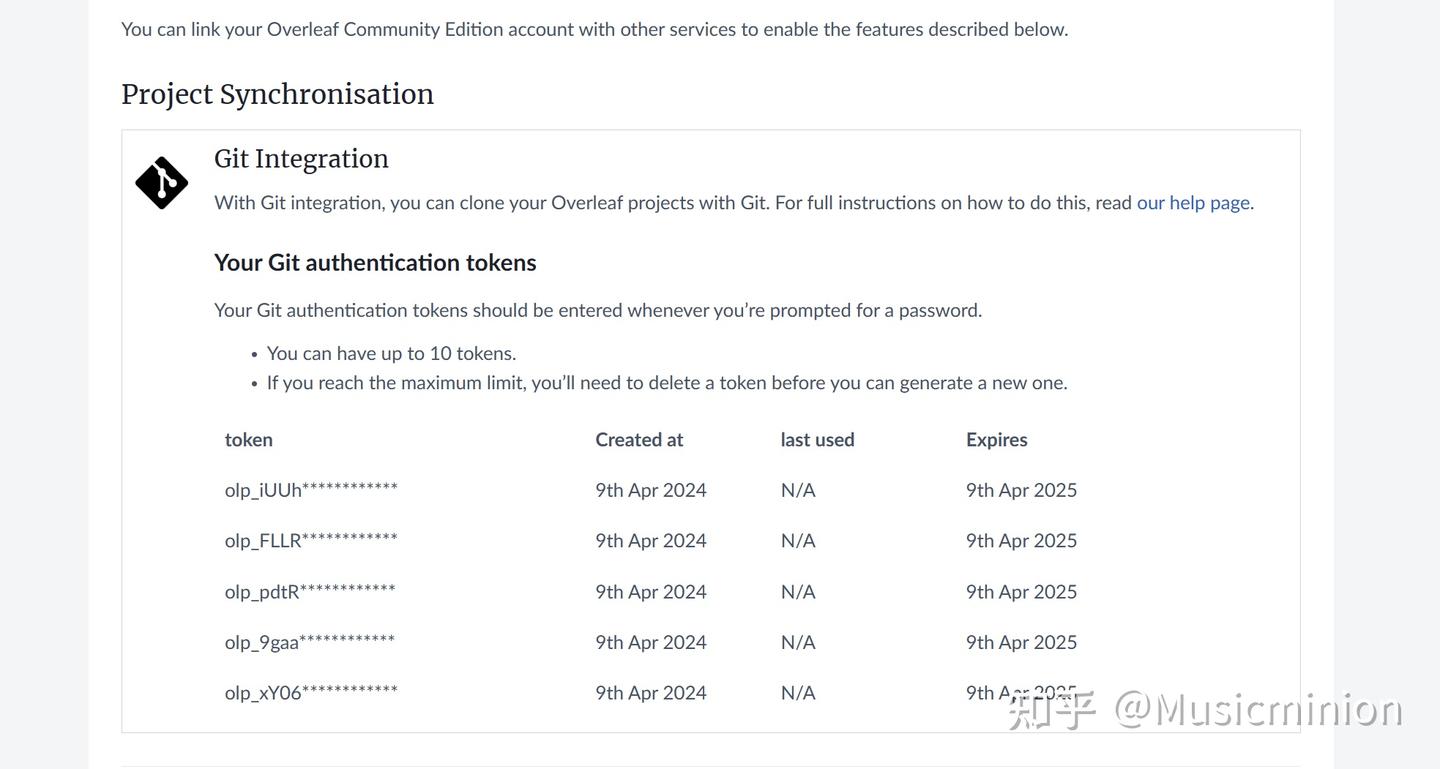Click the expiry date of olp_iUUh token

[1021, 490]
